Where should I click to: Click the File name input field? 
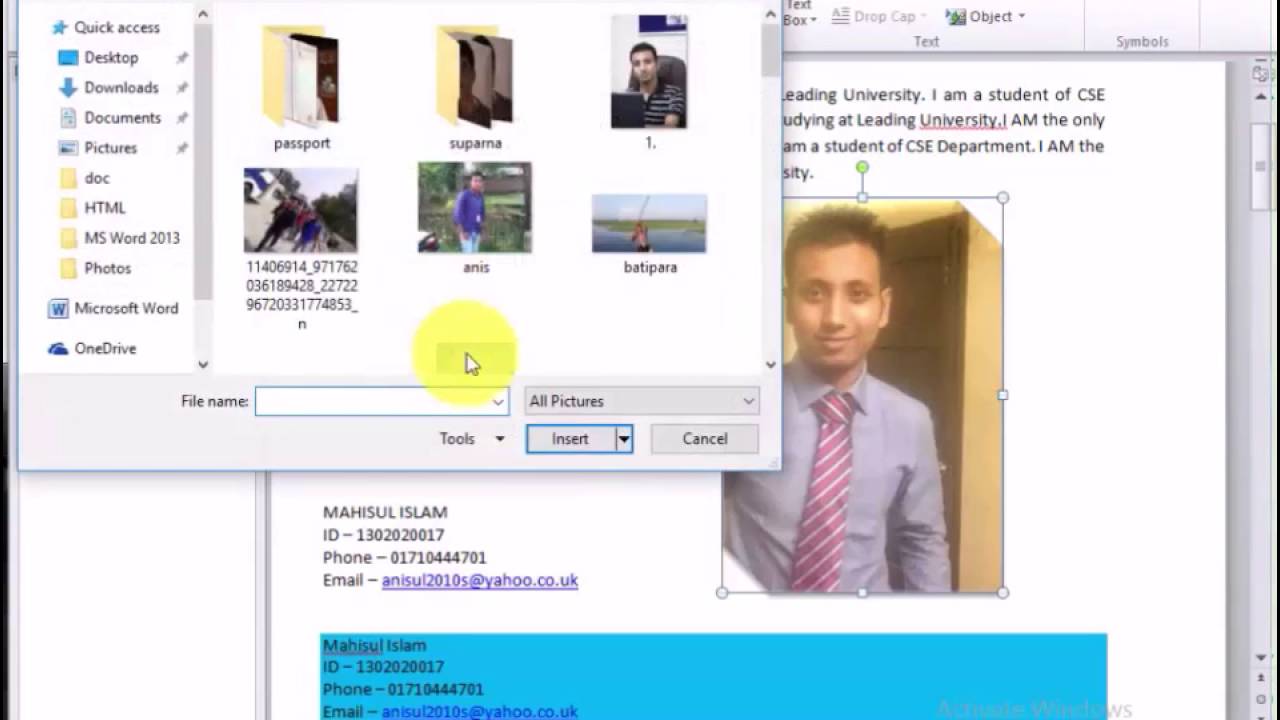click(x=381, y=401)
